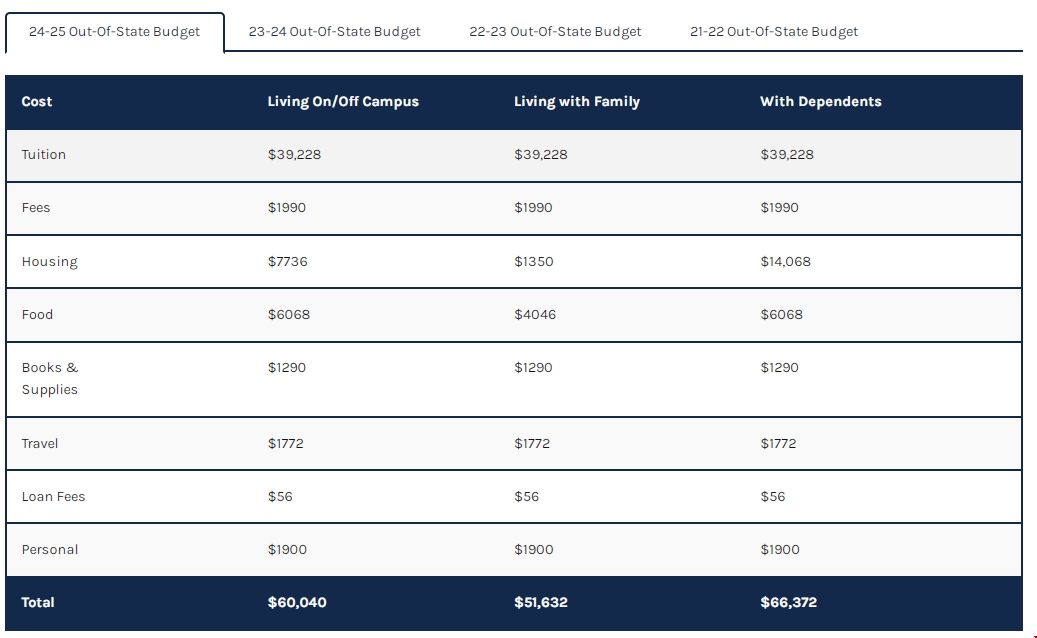Image resolution: width=1037 pixels, height=638 pixels.
Task: Select the Loan Fees row label
Action: 53,497
